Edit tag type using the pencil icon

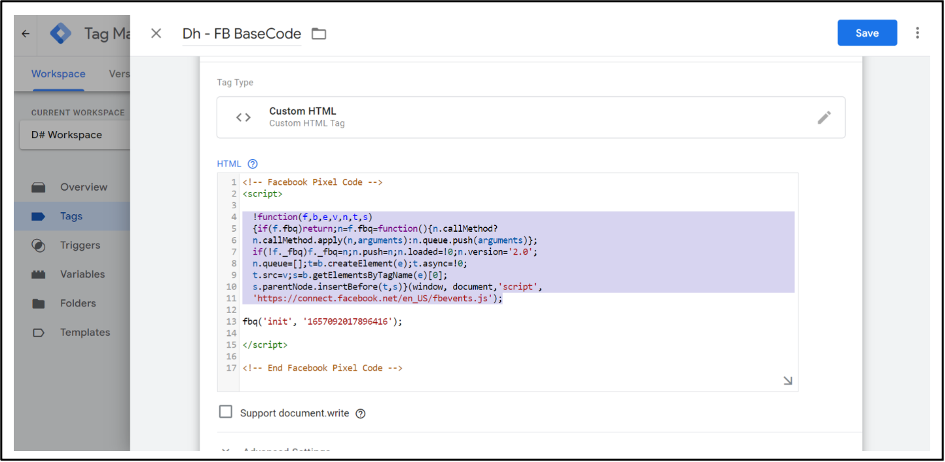[x=824, y=117]
